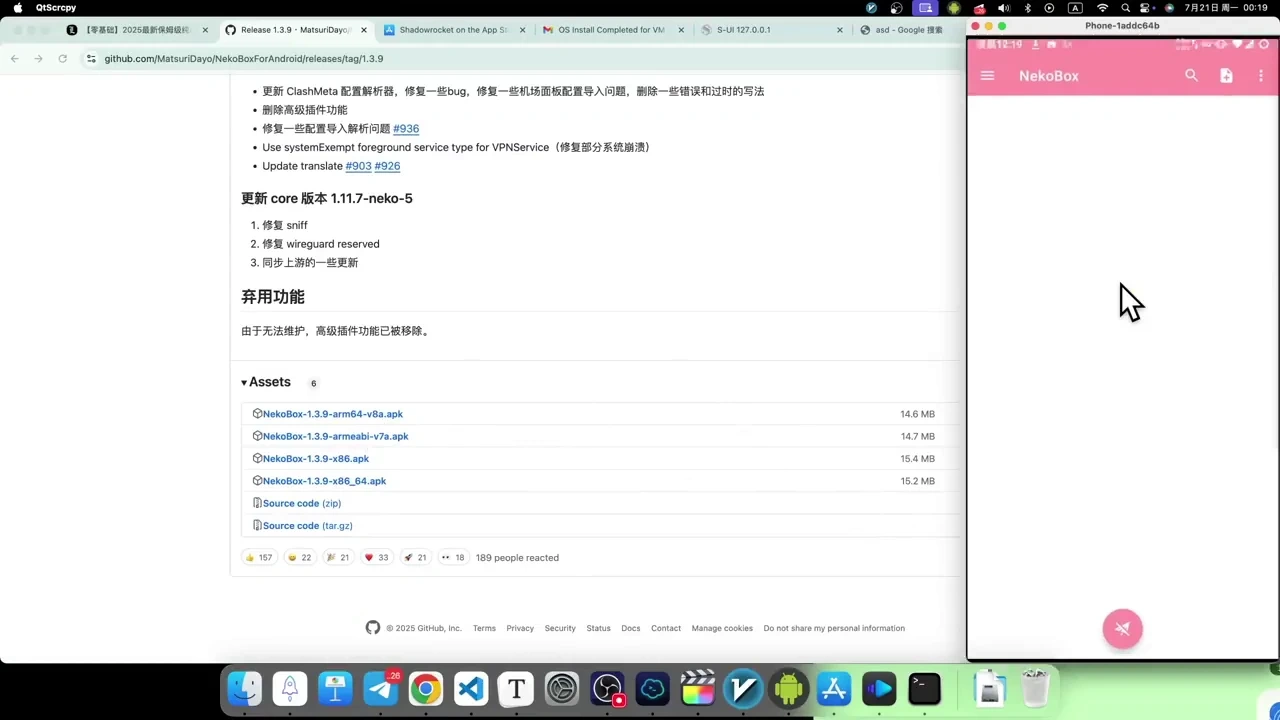
Task: Click Wi-Fi icon in menu bar
Action: (1102, 7)
